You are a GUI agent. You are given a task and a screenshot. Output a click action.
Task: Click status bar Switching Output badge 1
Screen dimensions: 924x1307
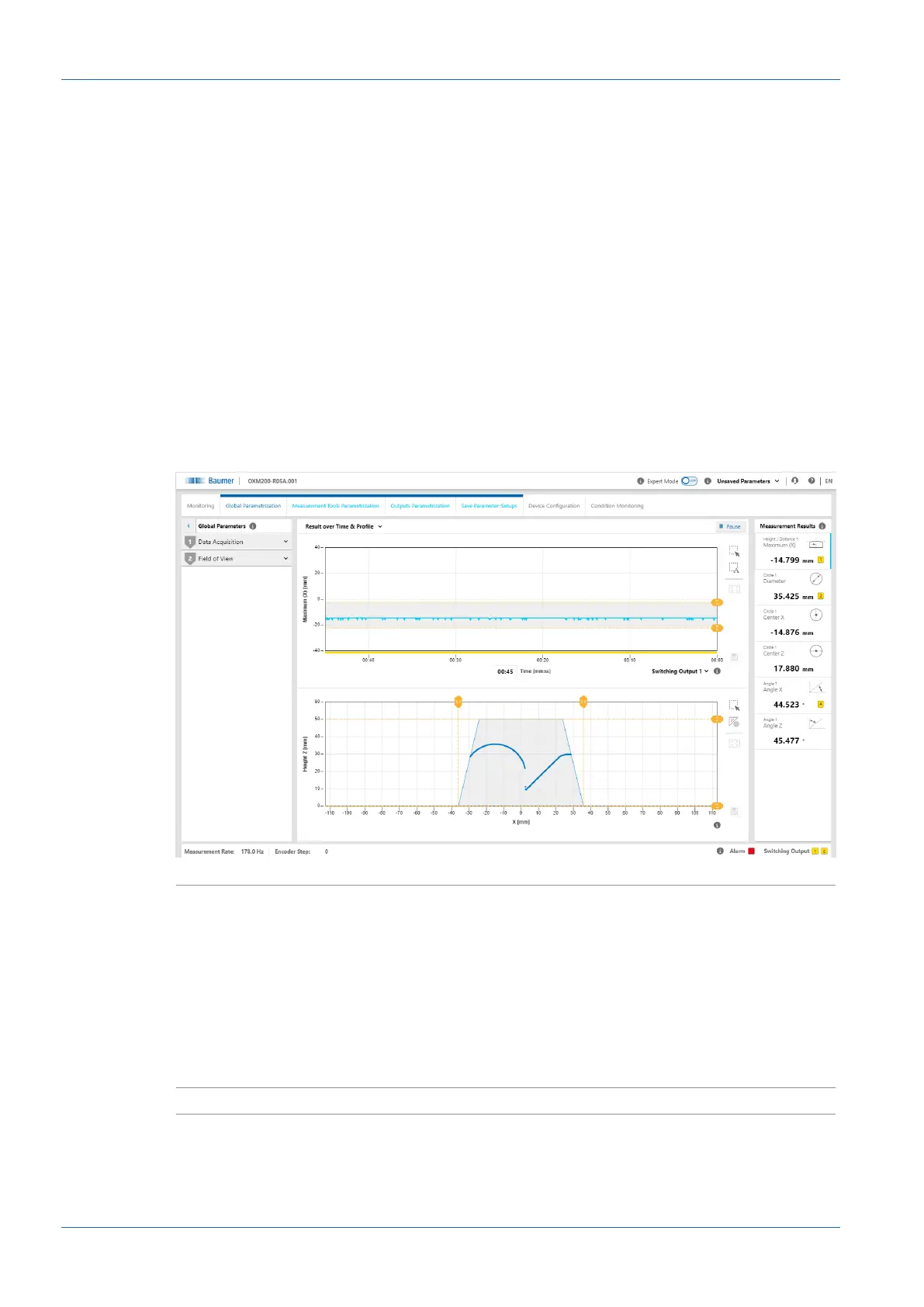(815, 851)
